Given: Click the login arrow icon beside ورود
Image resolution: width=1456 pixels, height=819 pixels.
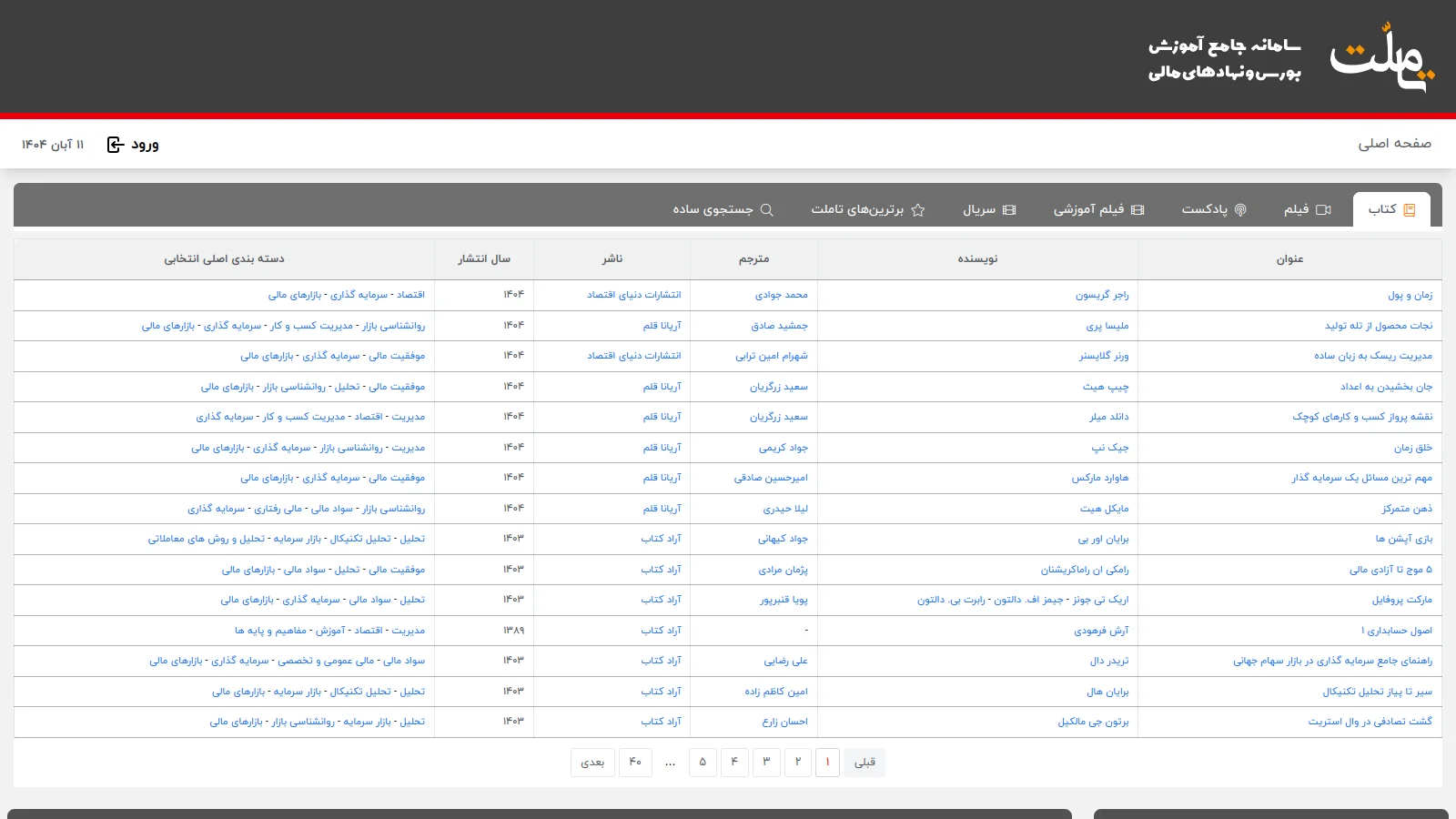Looking at the screenshot, I should click(x=116, y=145).
